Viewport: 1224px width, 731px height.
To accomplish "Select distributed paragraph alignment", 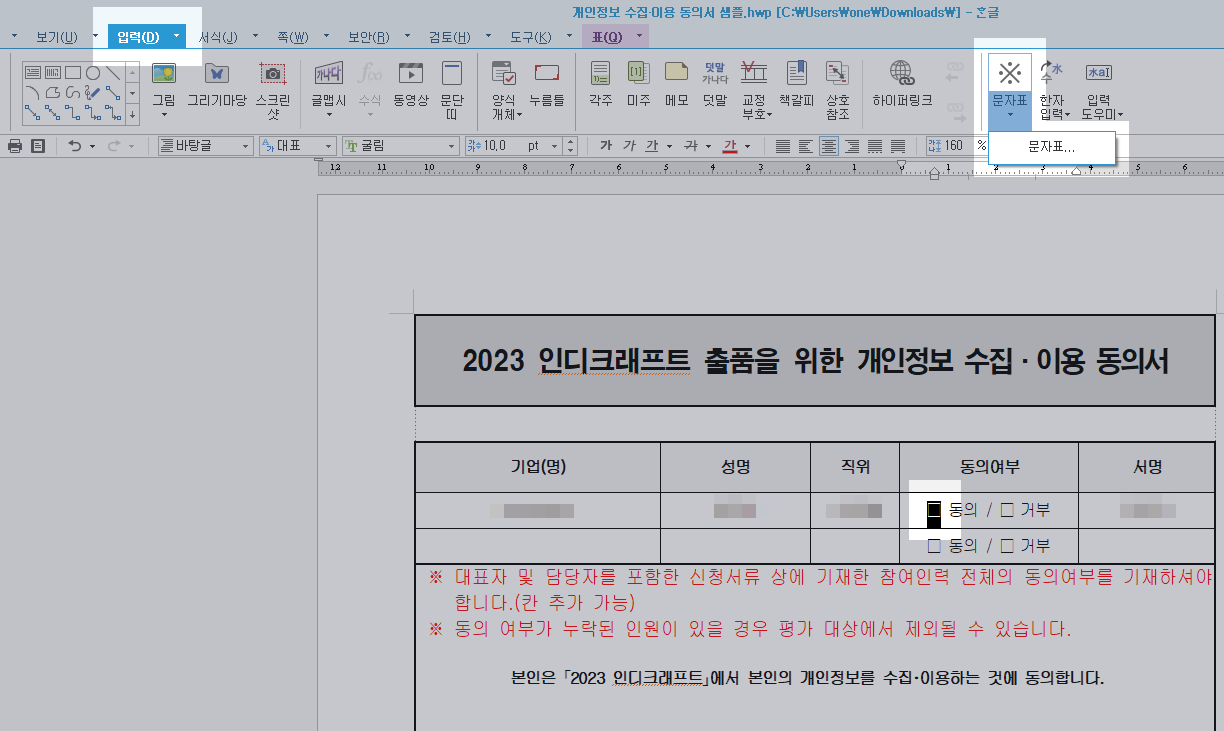I will 875,146.
